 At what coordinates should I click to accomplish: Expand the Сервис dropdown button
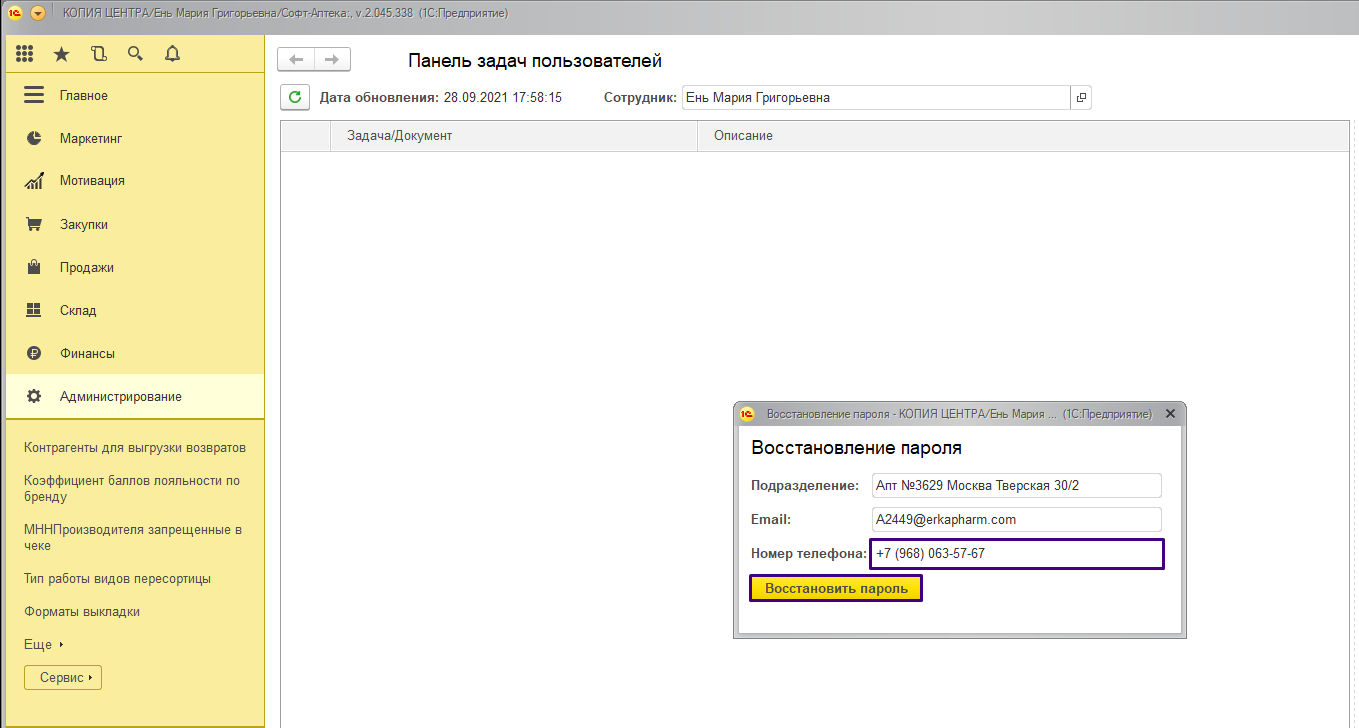(63, 678)
